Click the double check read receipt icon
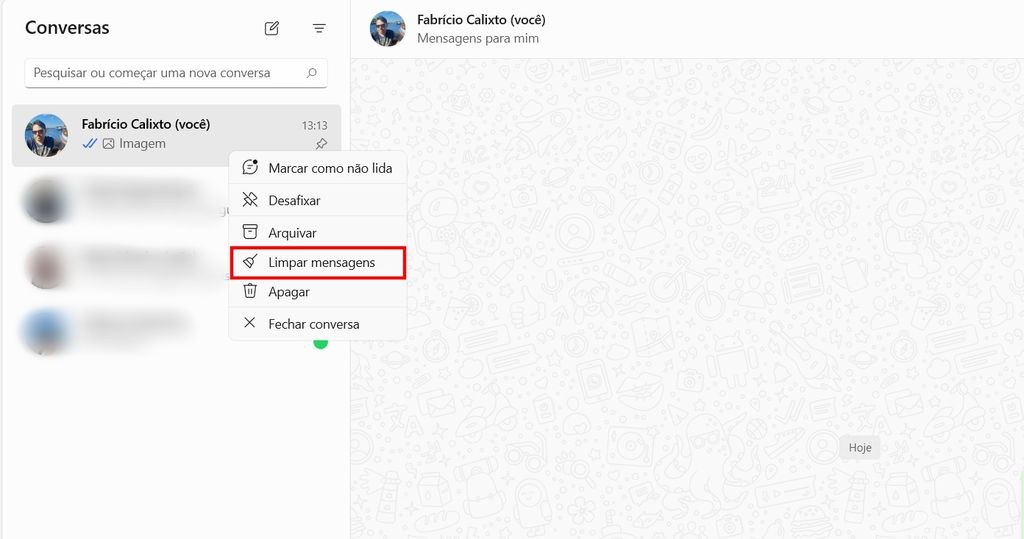Image resolution: width=1024 pixels, height=539 pixels. coord(90,144)
